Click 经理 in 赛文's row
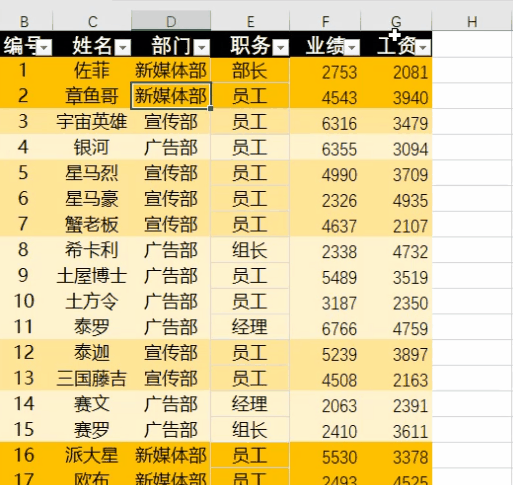 [250, 404]
